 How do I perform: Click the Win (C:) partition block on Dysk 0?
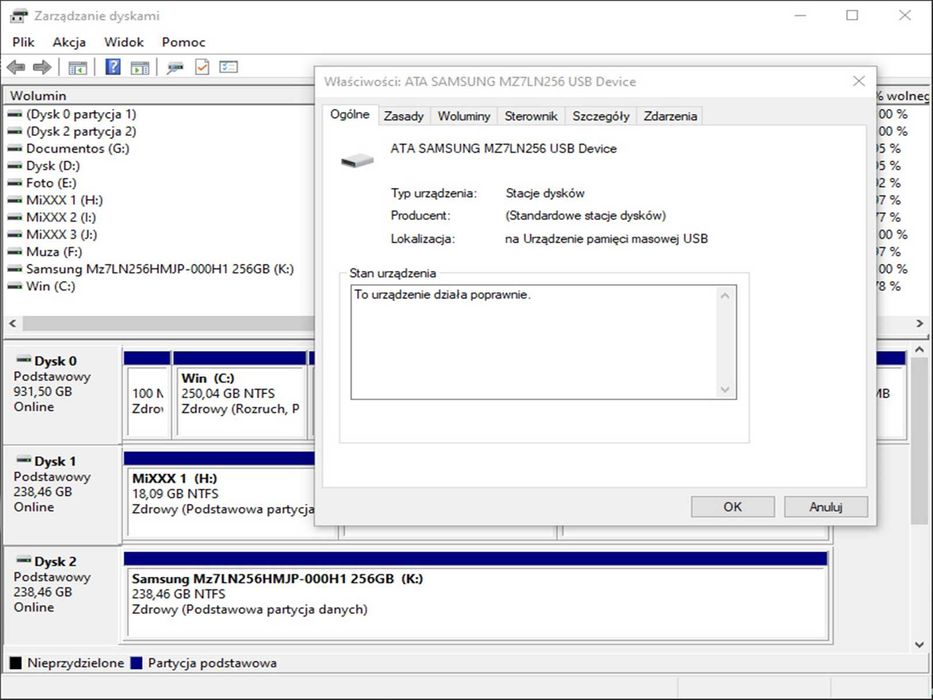click(x=240, y=396)
